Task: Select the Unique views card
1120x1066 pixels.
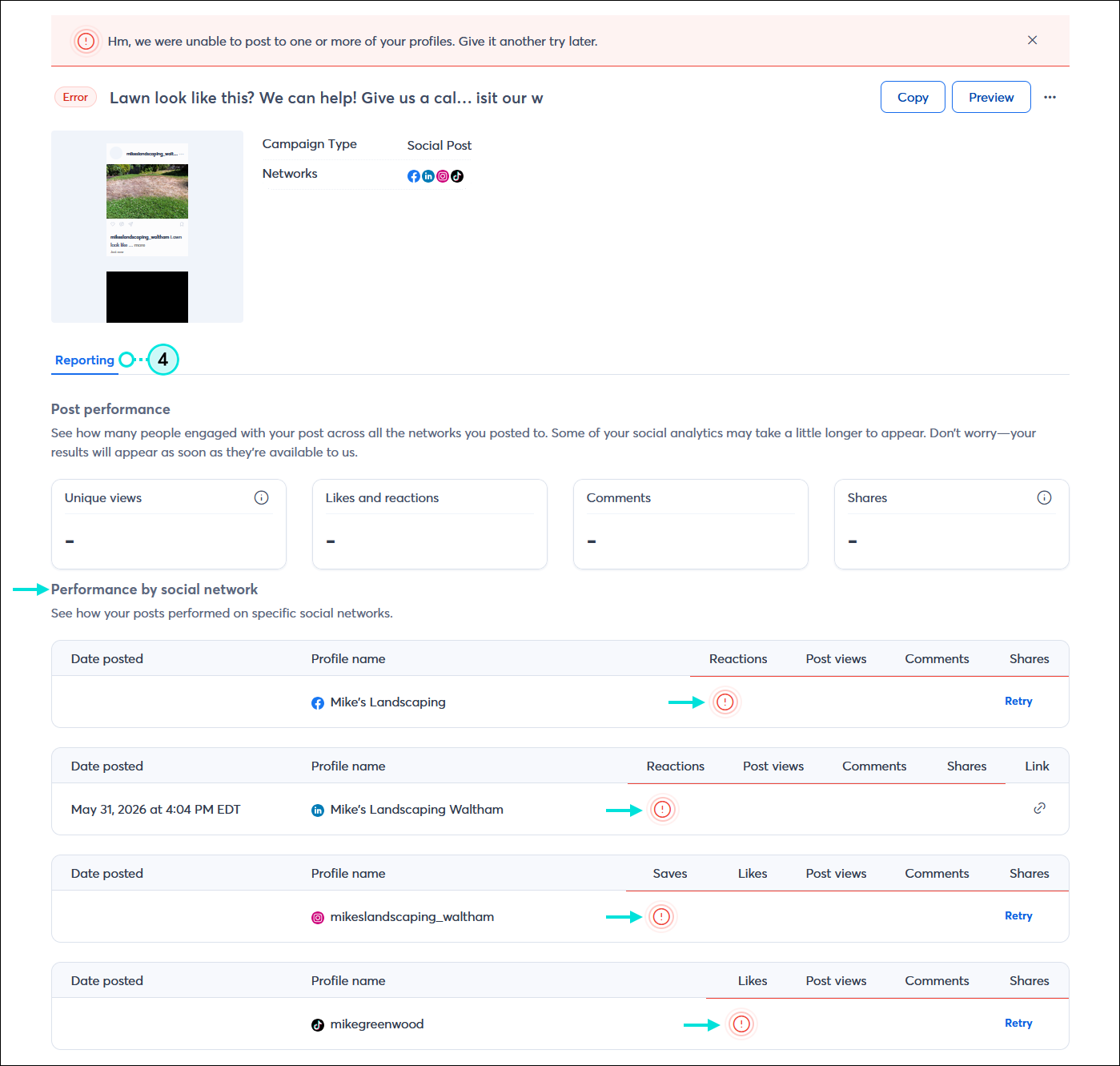Action: (x=169, y=525)
